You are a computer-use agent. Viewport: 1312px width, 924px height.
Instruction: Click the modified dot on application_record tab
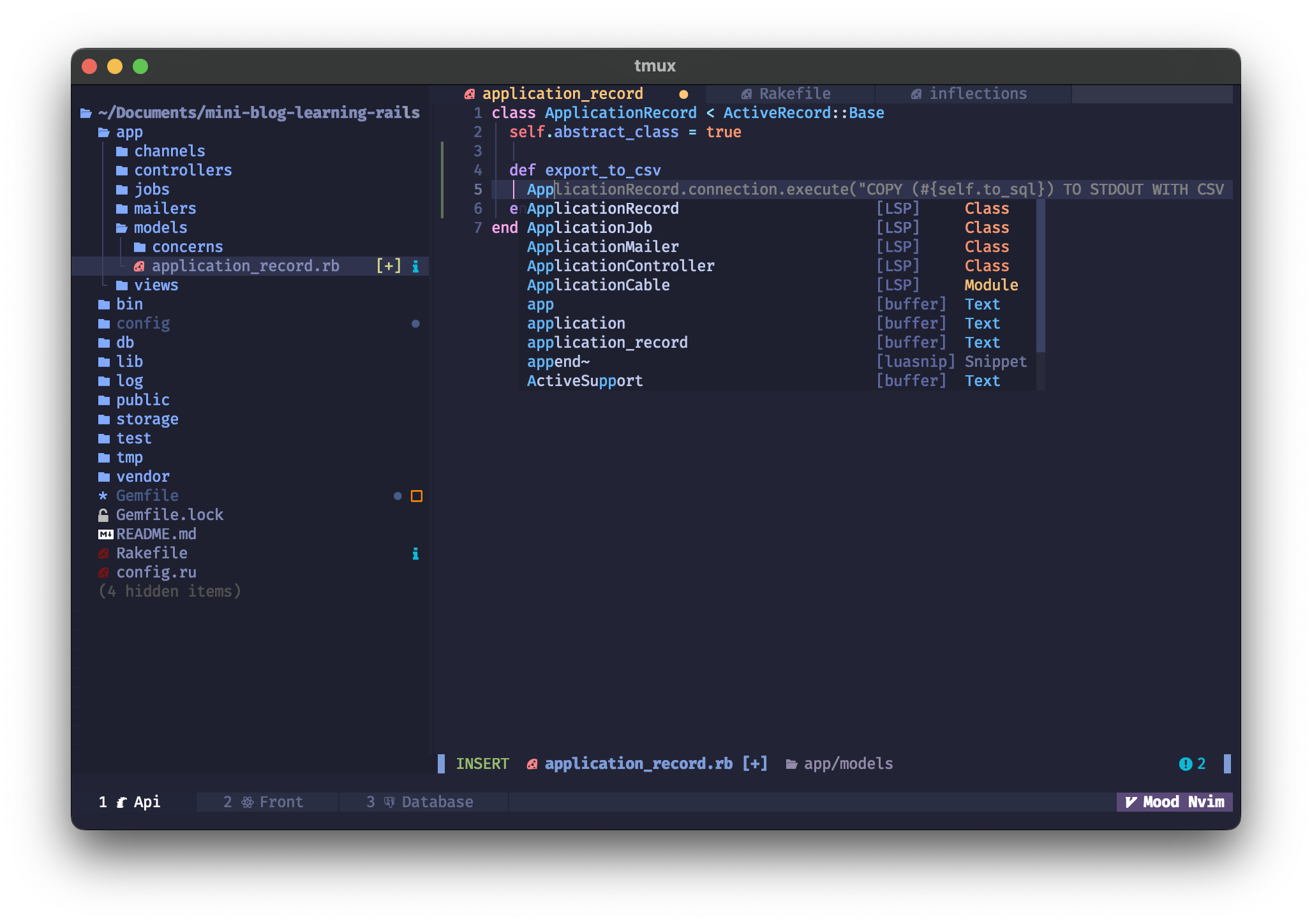tap(683, 94)
